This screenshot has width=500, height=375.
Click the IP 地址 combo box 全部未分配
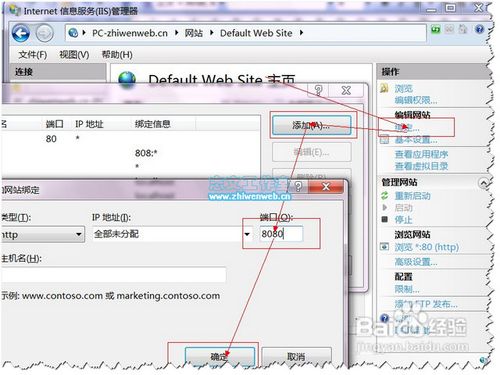(x=172, y=234)
